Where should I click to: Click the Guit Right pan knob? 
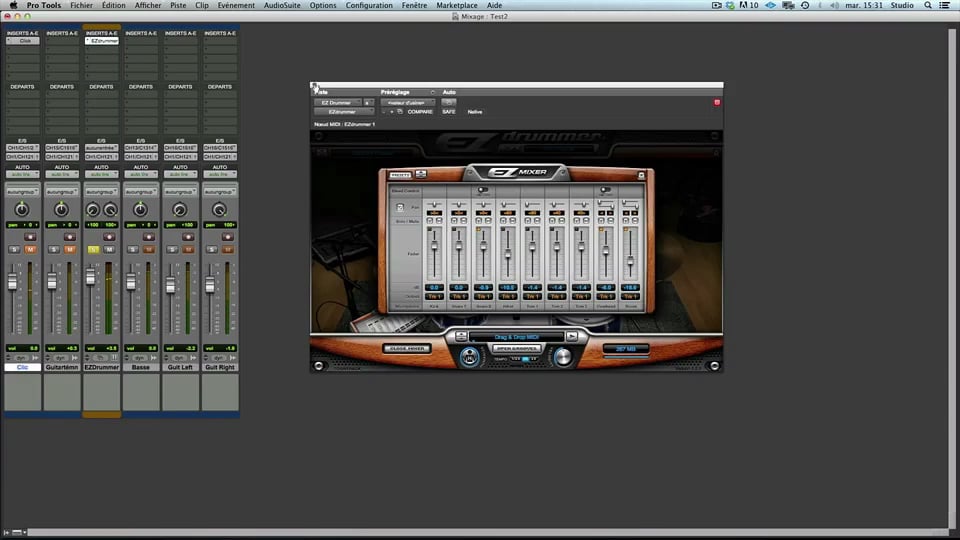pyautogui.click(x=219, y=210)
